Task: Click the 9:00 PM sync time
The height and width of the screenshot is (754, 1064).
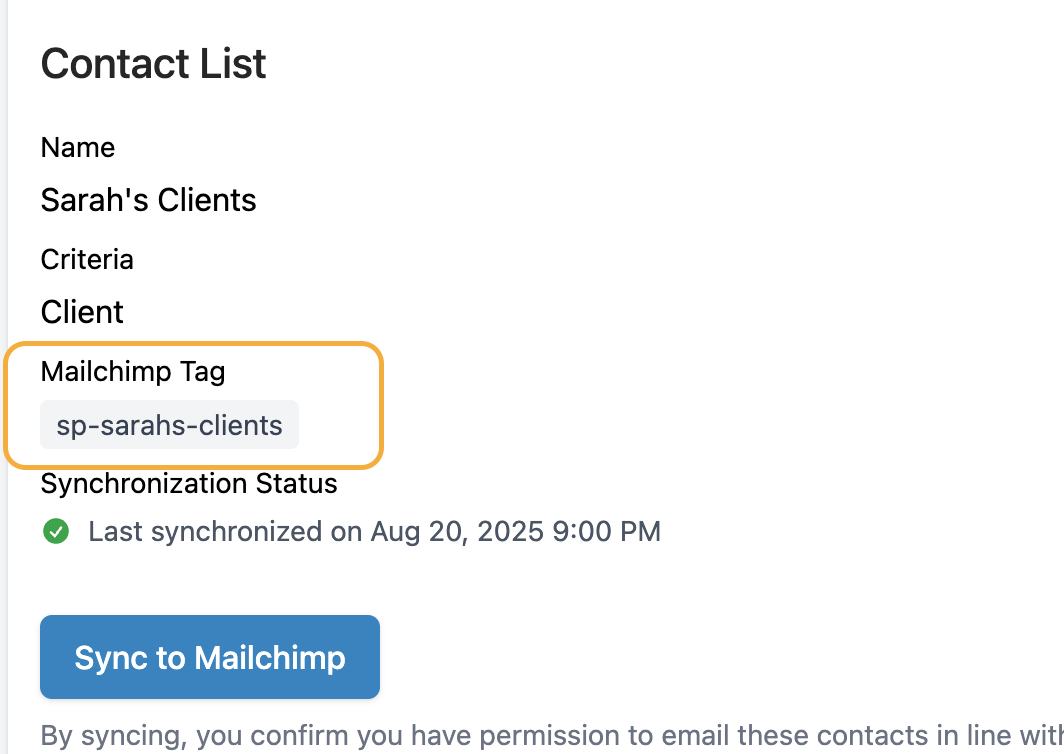Action: pyautogui.click(x=607, y=531)
